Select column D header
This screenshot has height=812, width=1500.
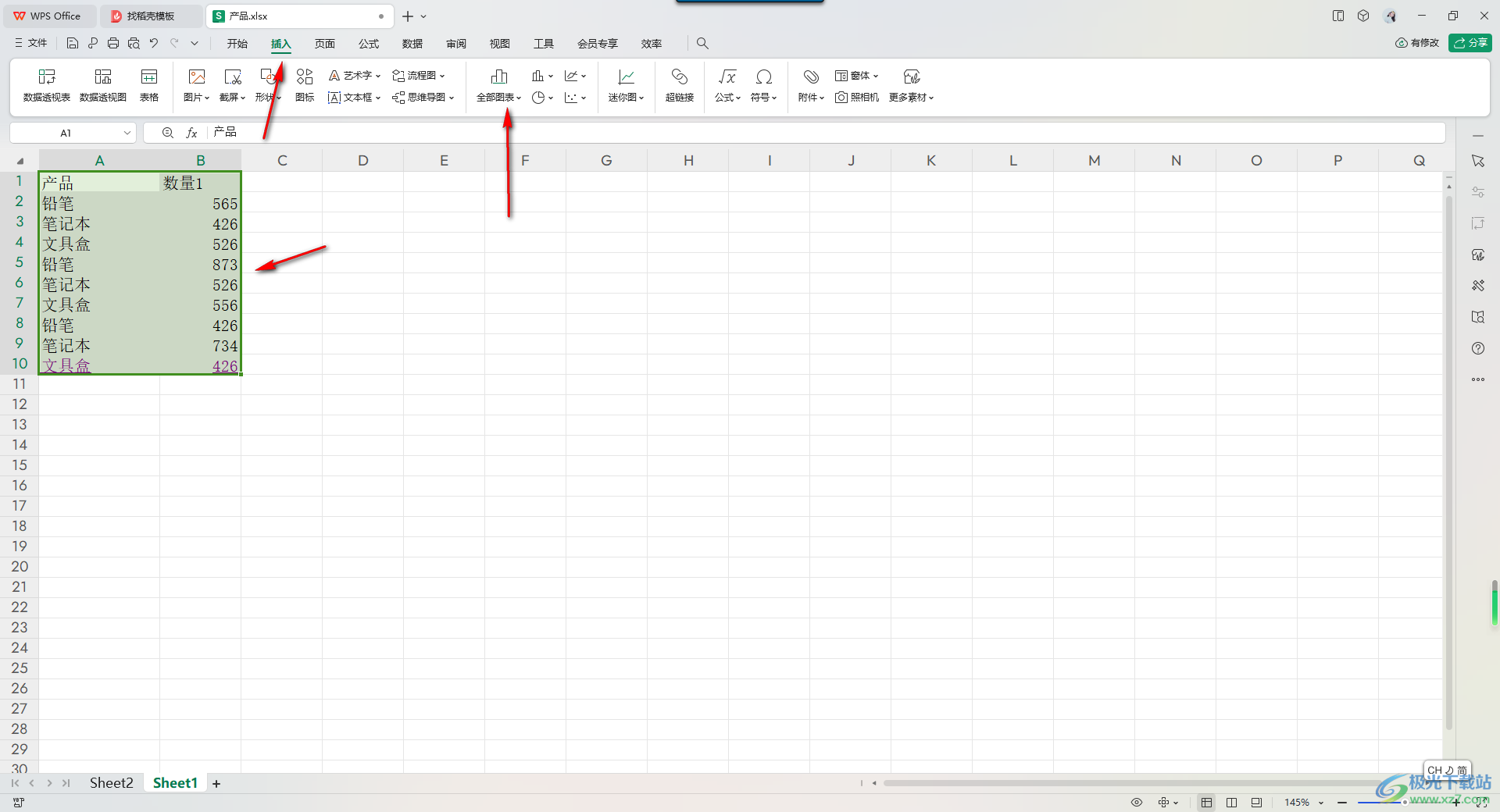[363, 161]
